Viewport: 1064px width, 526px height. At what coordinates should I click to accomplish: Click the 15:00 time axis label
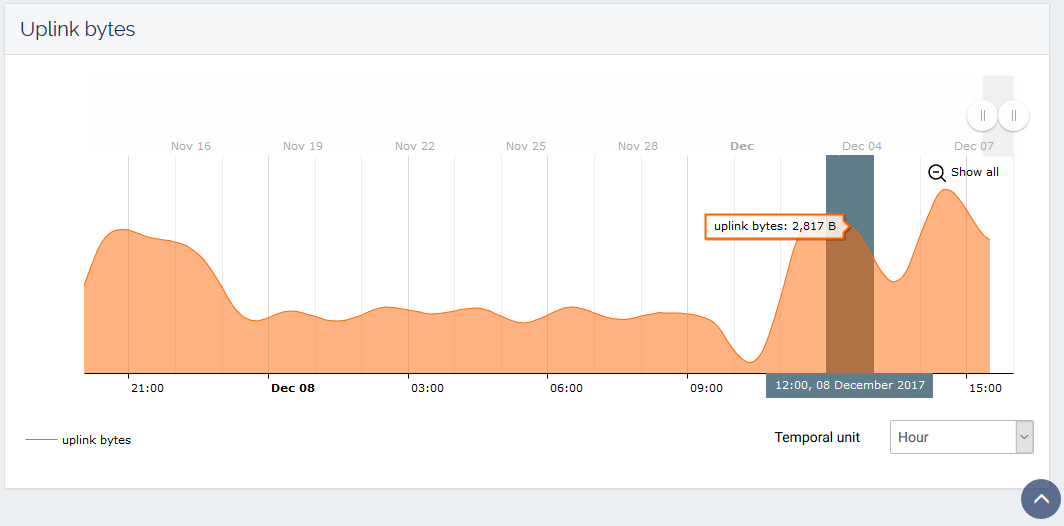coord(985,388)
